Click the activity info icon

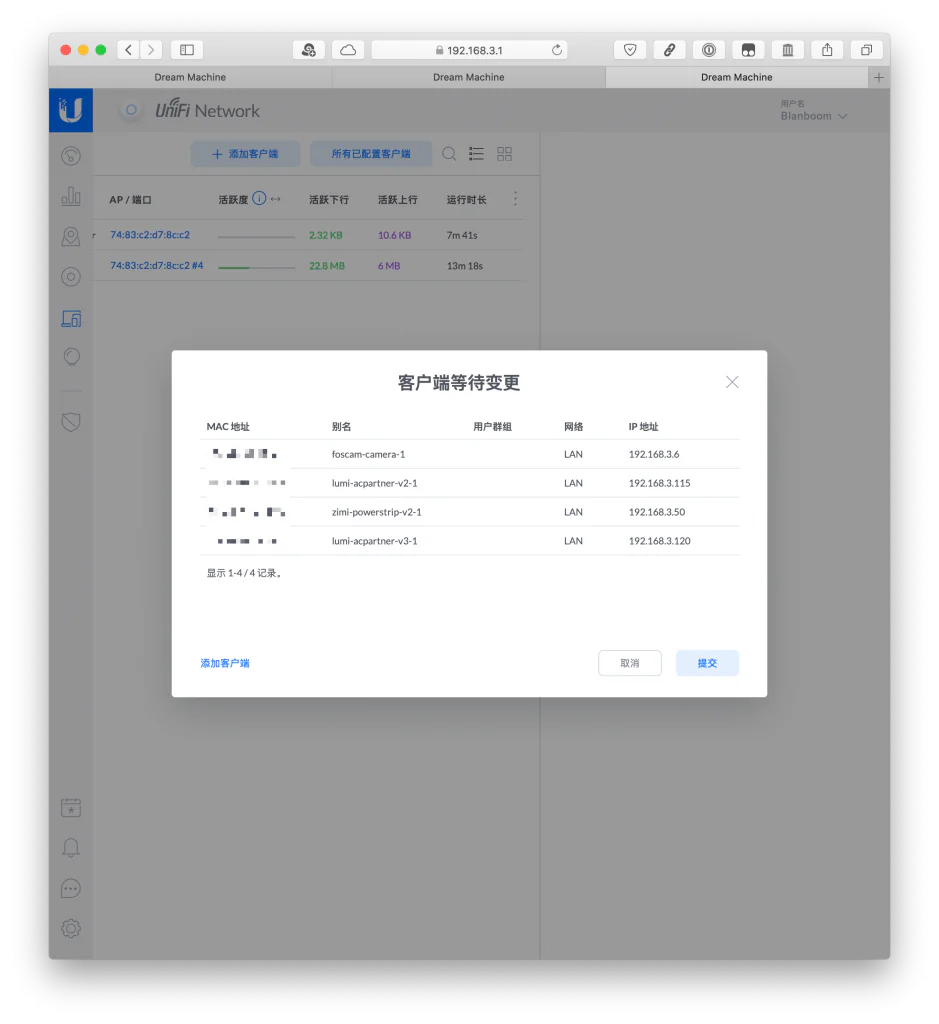tap(259, 199)
